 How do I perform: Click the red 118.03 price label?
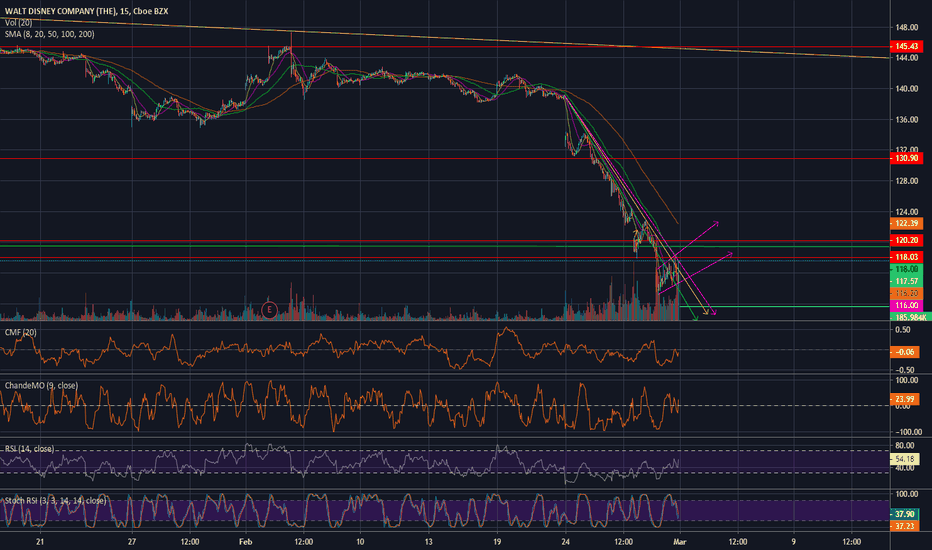906,257
